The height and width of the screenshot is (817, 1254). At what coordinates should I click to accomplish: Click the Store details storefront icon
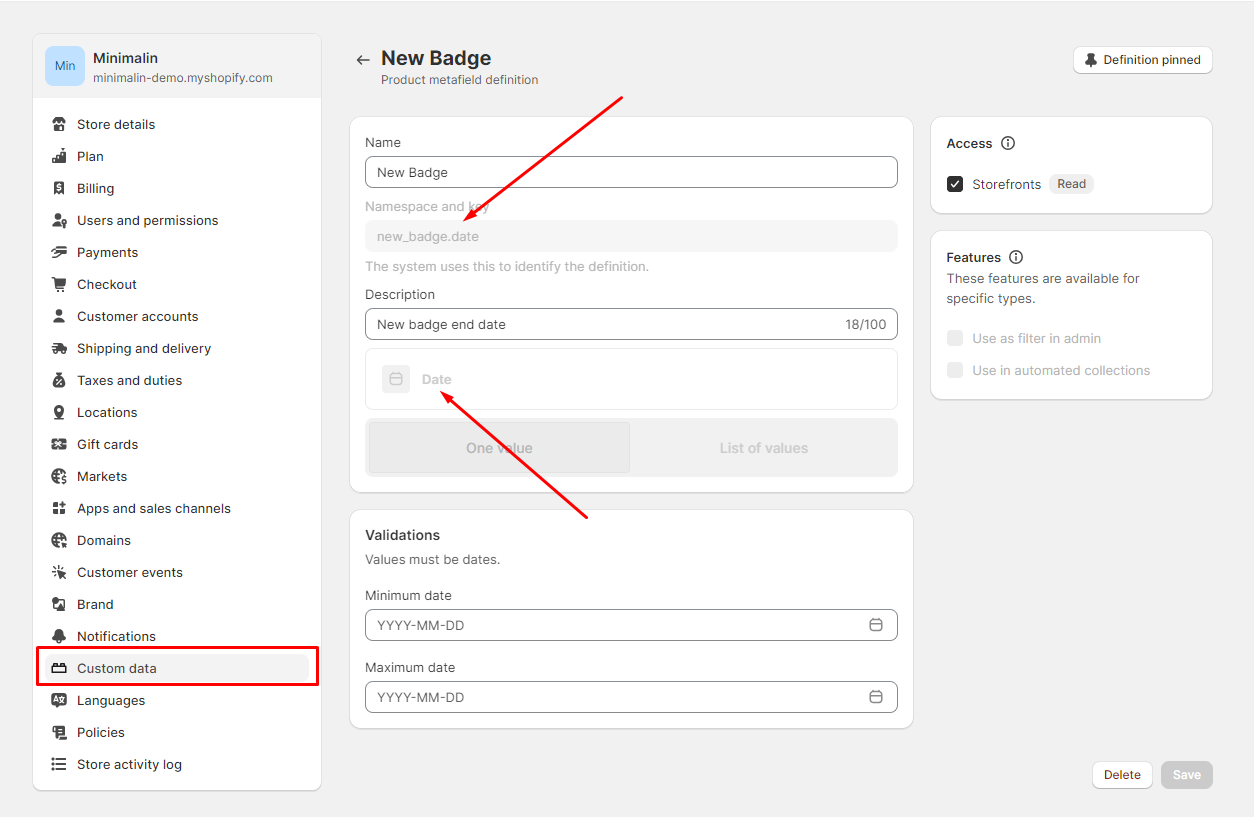click(x=59, y=124)
